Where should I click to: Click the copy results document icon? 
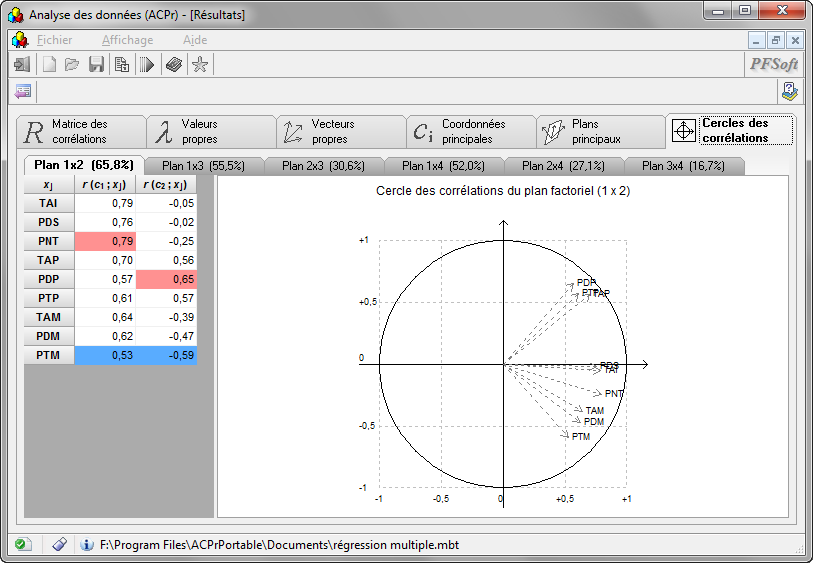point(121,65)
